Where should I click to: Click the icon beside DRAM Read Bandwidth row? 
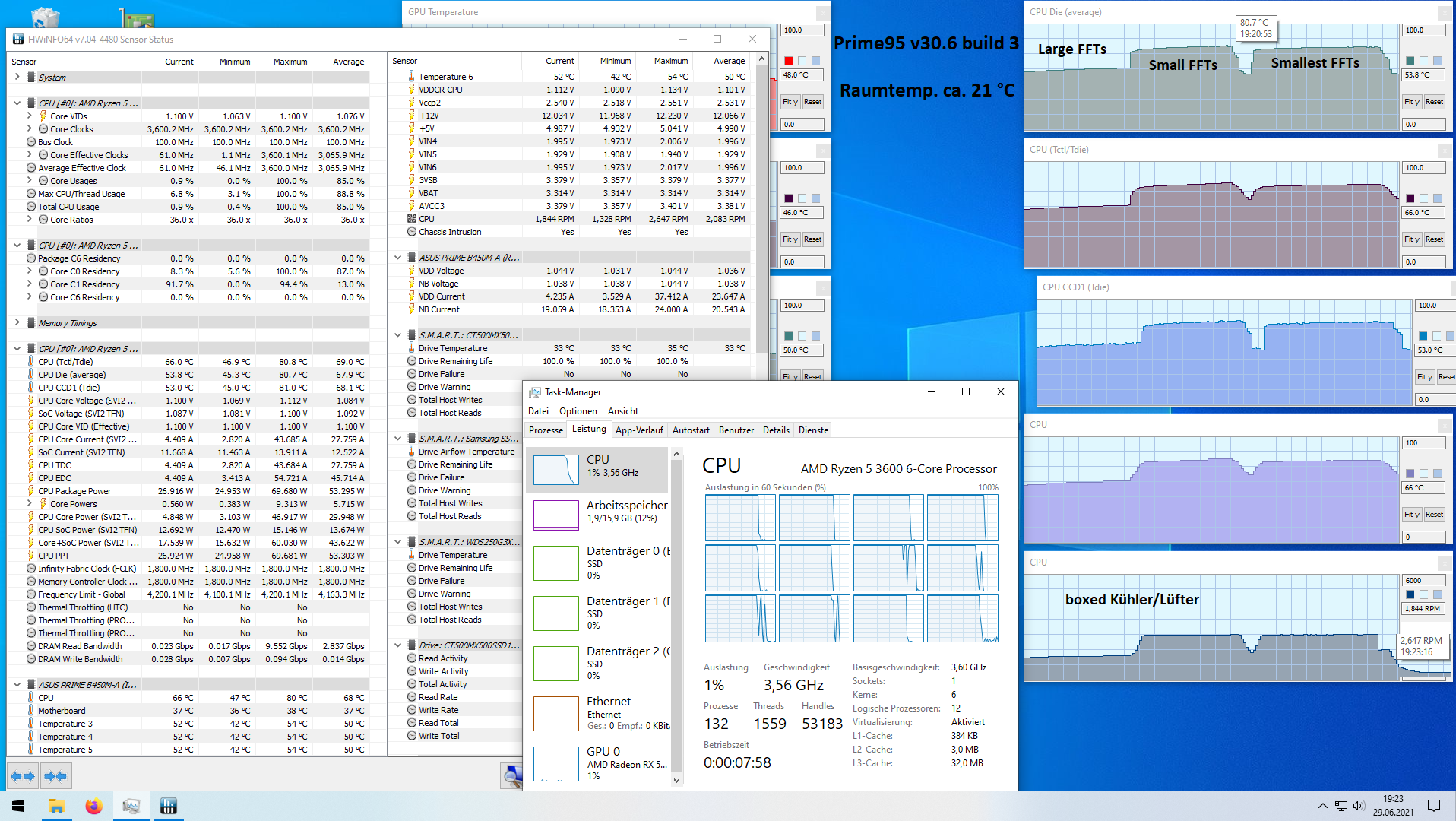click(x=31, y=646)
